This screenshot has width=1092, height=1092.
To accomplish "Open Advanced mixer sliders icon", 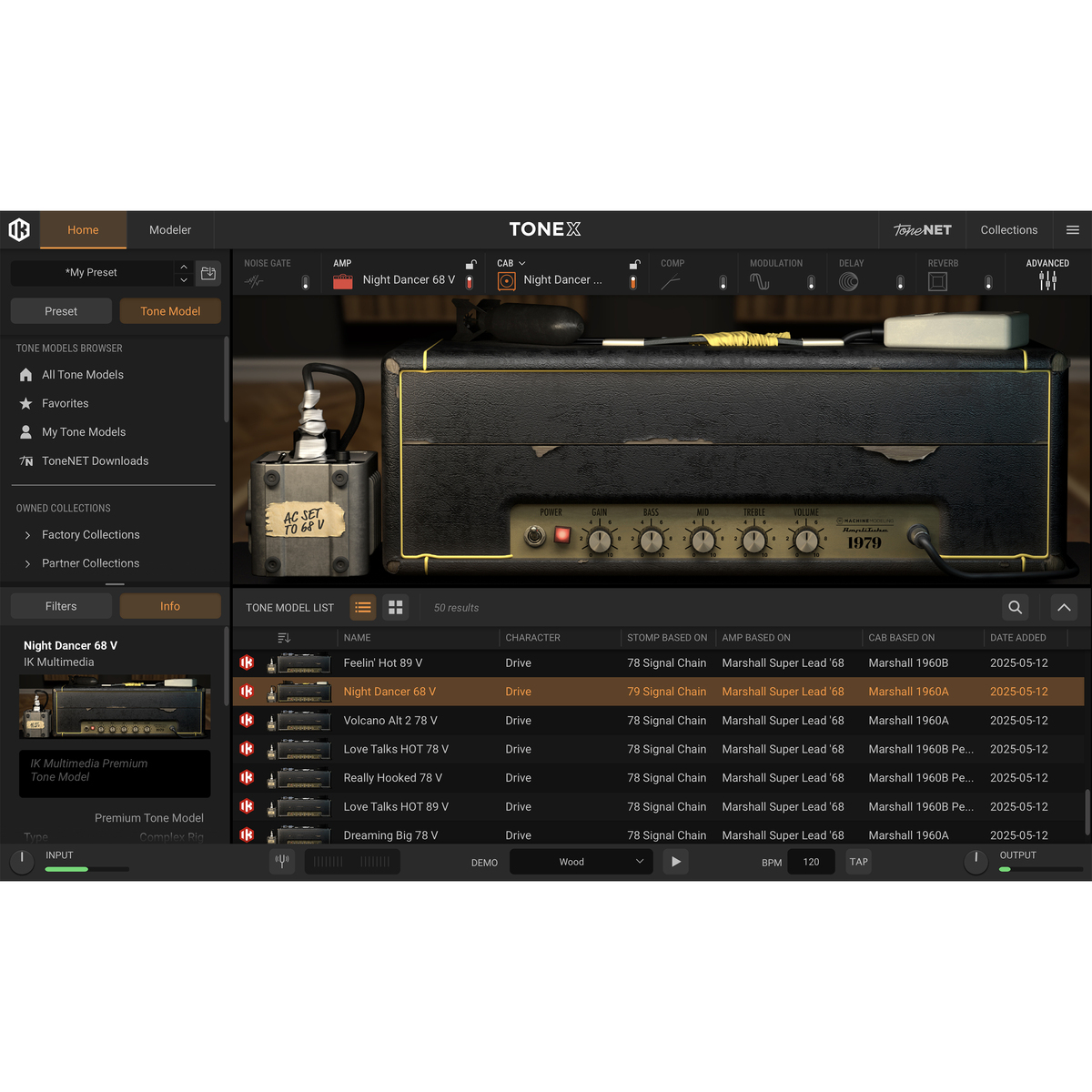I will [1047, 281].
